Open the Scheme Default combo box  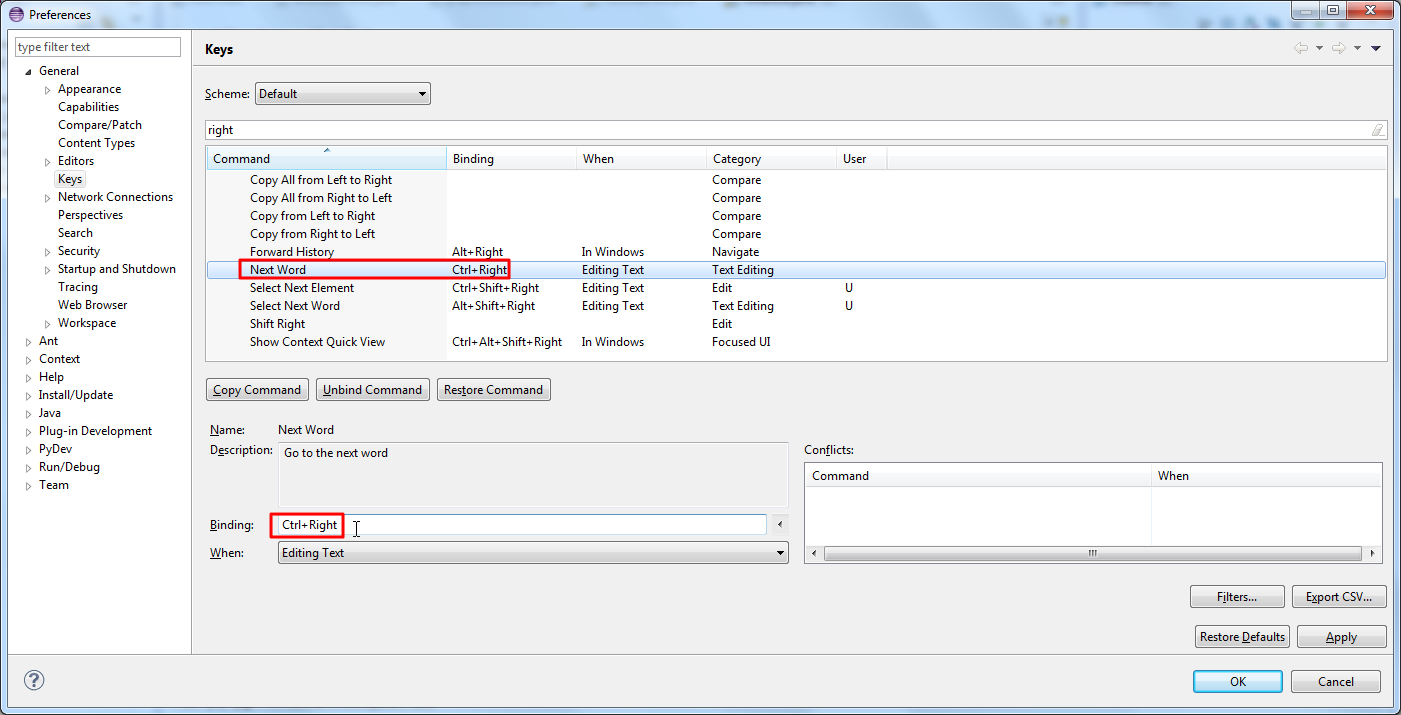(343, 94)
